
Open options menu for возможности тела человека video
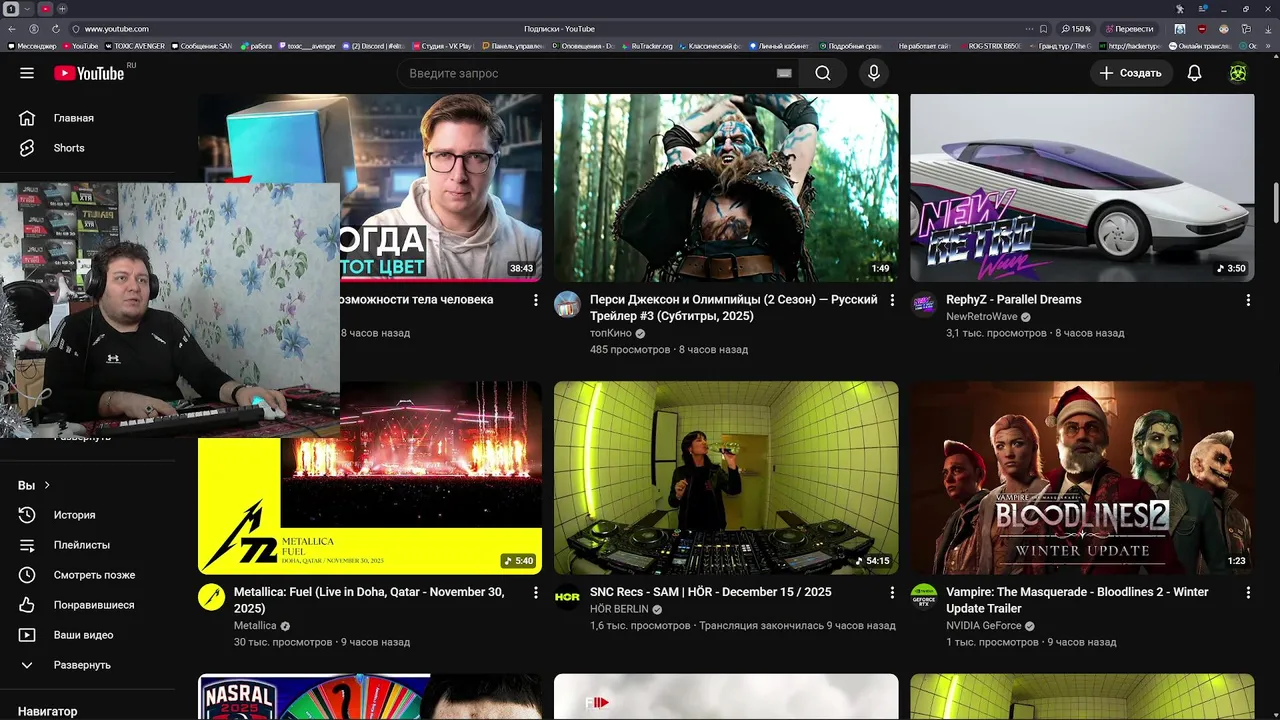536,300
